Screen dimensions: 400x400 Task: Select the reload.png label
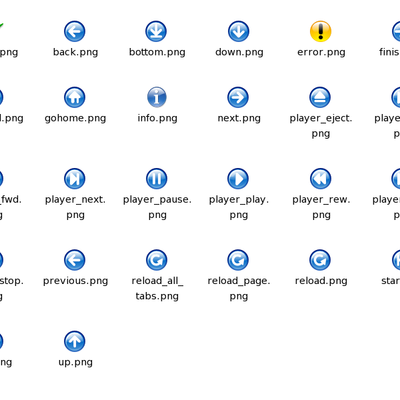321,281
